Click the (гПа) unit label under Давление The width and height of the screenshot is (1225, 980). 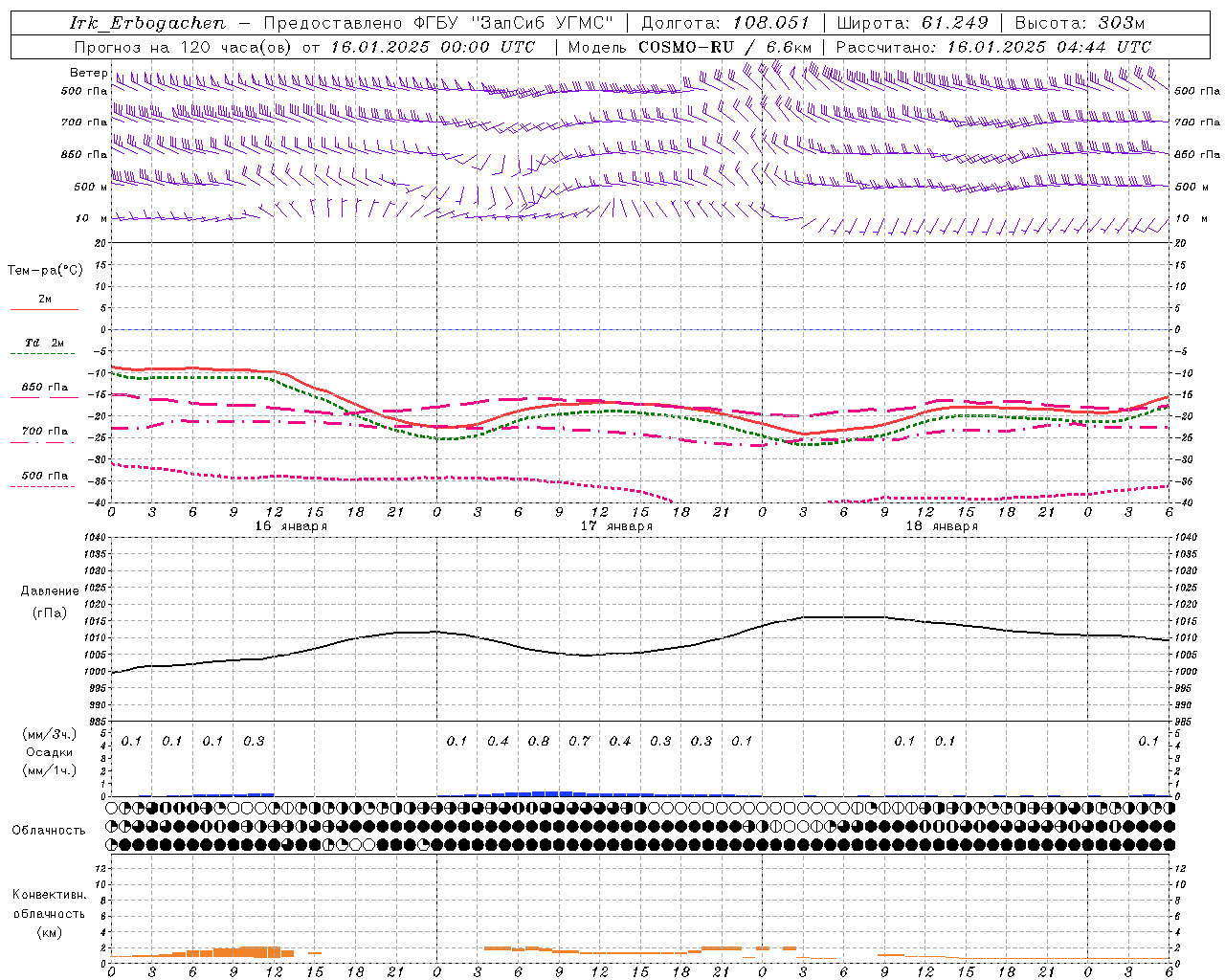coord(50,612)
